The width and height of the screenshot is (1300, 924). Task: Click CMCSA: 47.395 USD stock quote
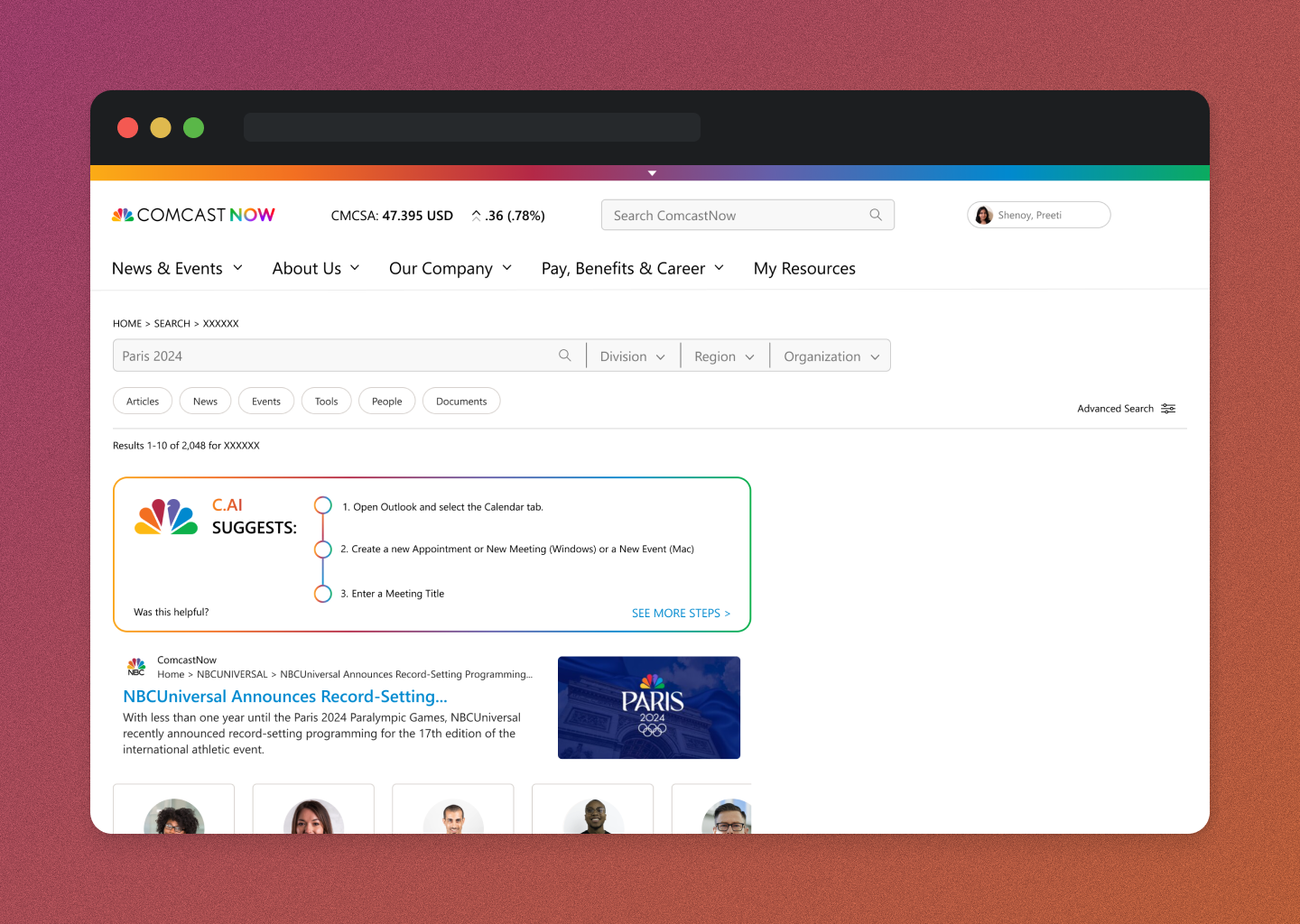click(x=392, y=216)
